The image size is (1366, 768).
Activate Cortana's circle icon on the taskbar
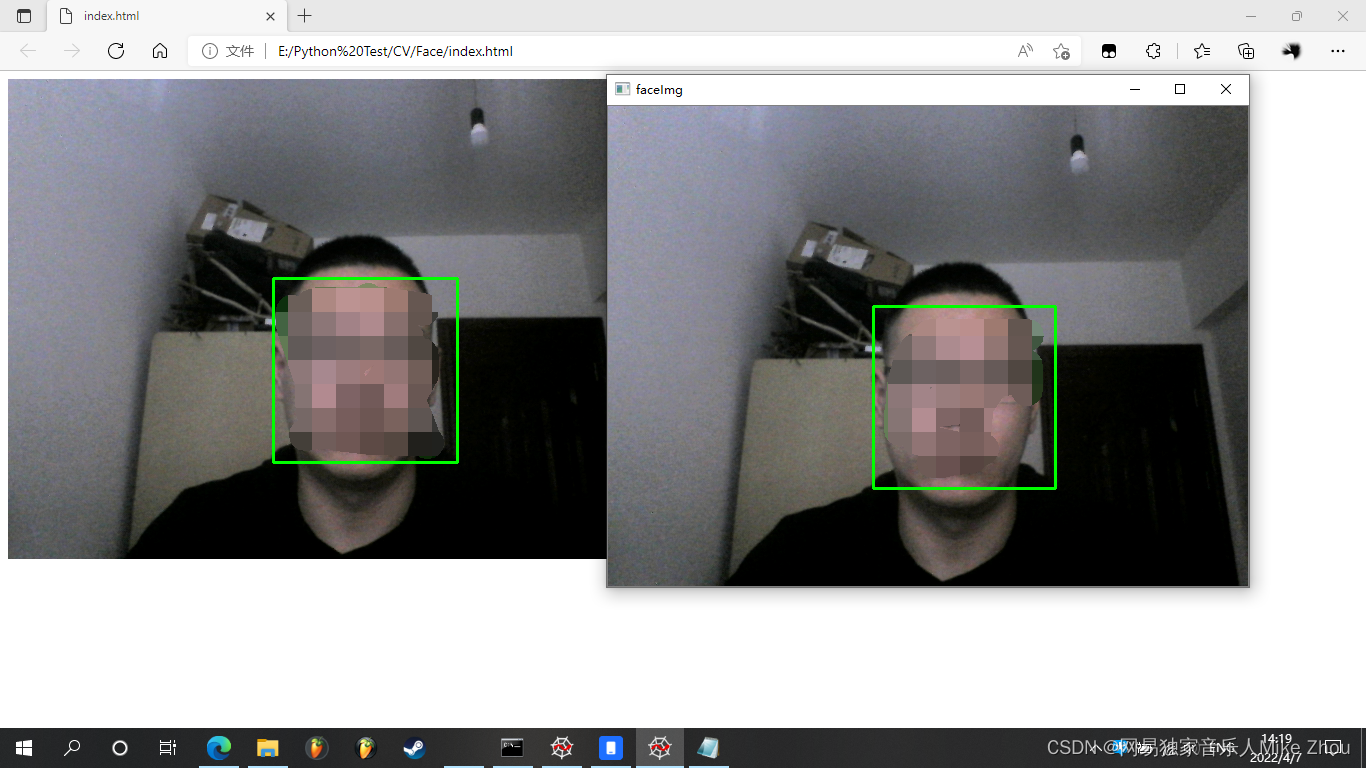point(119,748)
